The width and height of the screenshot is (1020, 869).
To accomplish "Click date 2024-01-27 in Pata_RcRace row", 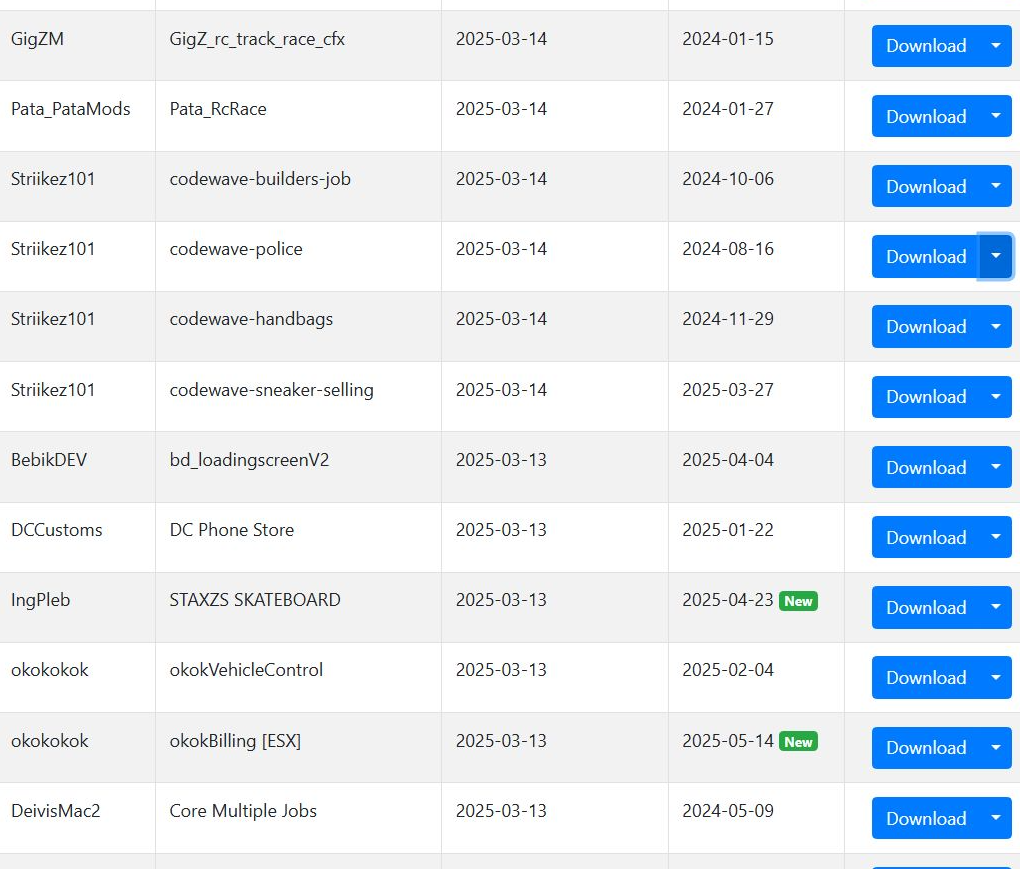I will (728, 109).
